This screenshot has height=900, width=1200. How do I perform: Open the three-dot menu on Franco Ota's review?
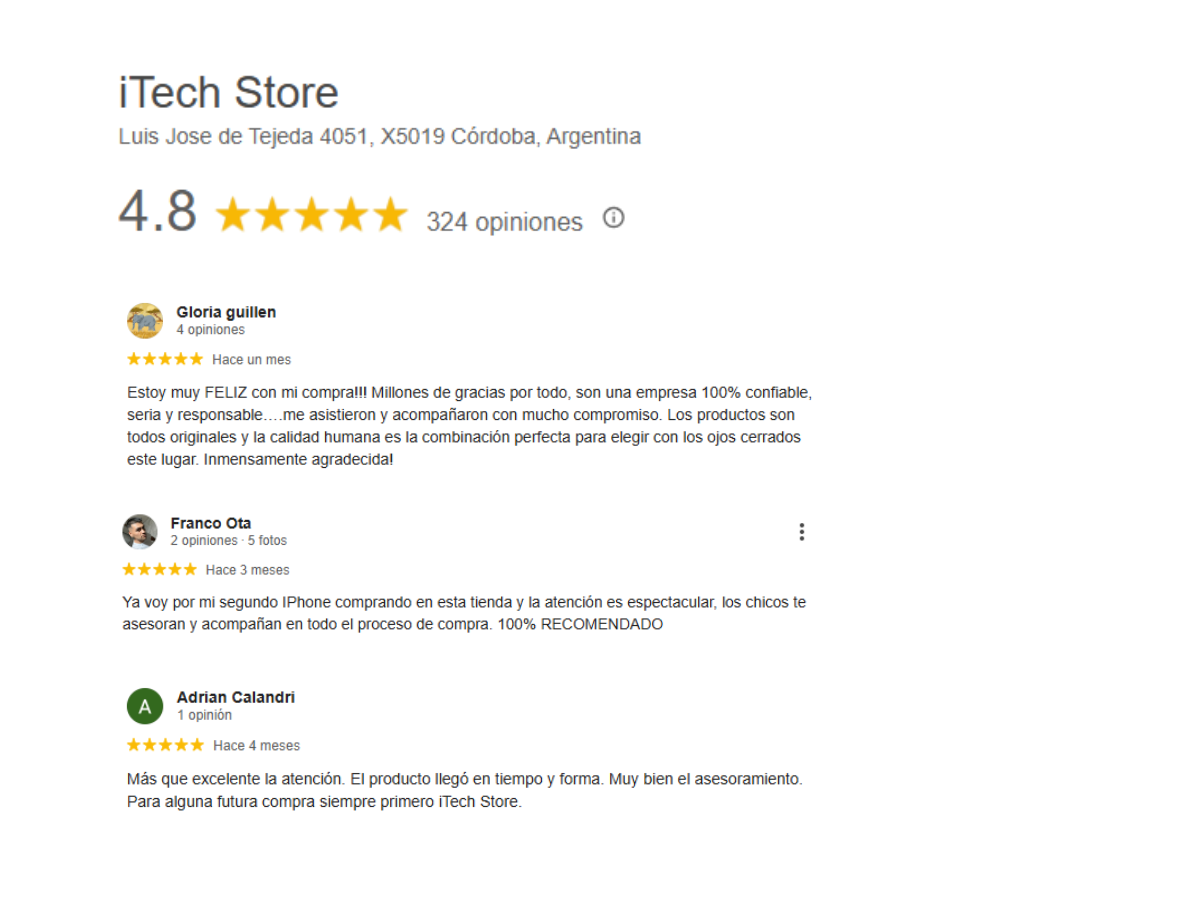801,532
